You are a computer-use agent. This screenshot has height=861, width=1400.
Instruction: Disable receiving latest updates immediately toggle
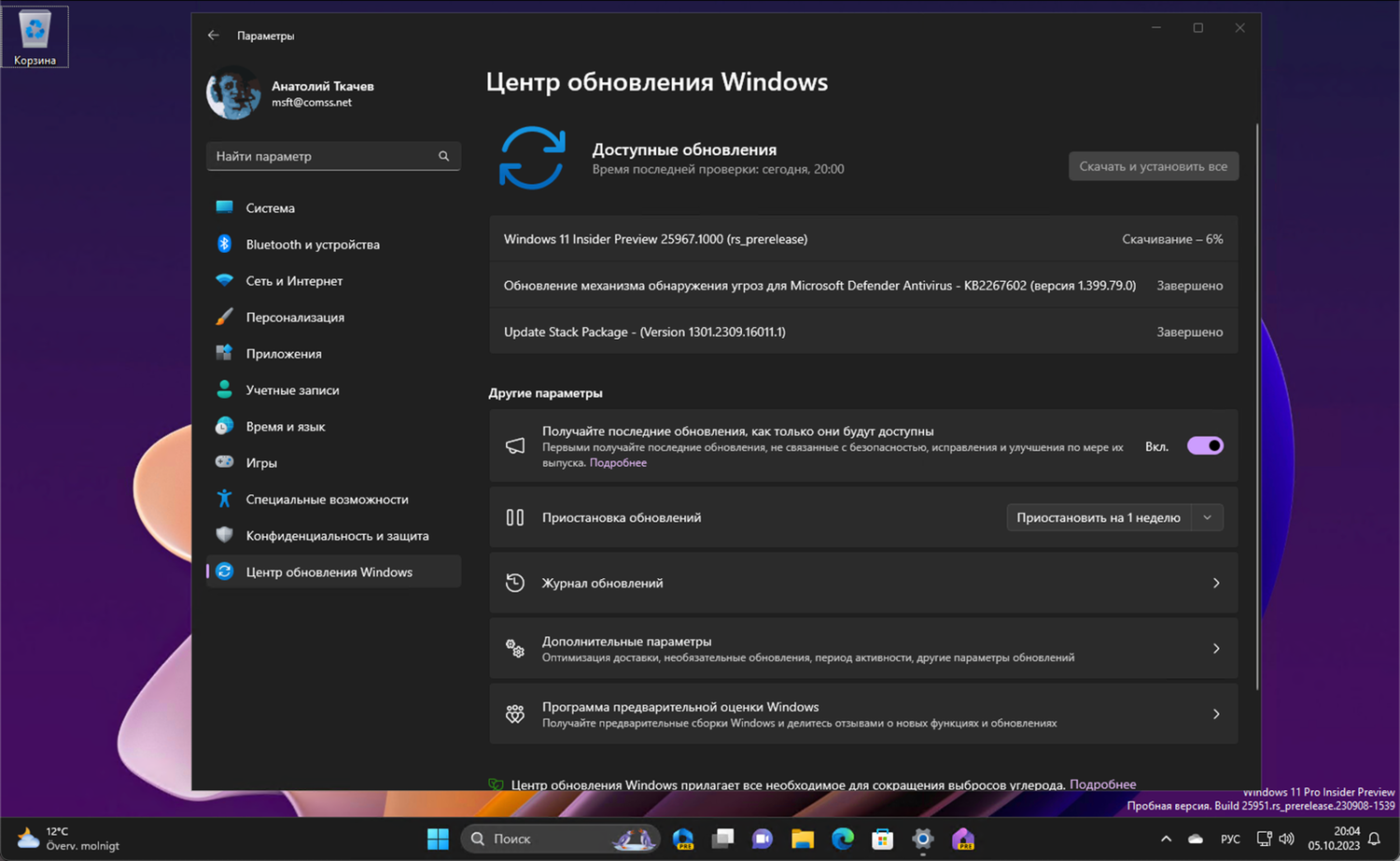click(x=1204, y=445)
